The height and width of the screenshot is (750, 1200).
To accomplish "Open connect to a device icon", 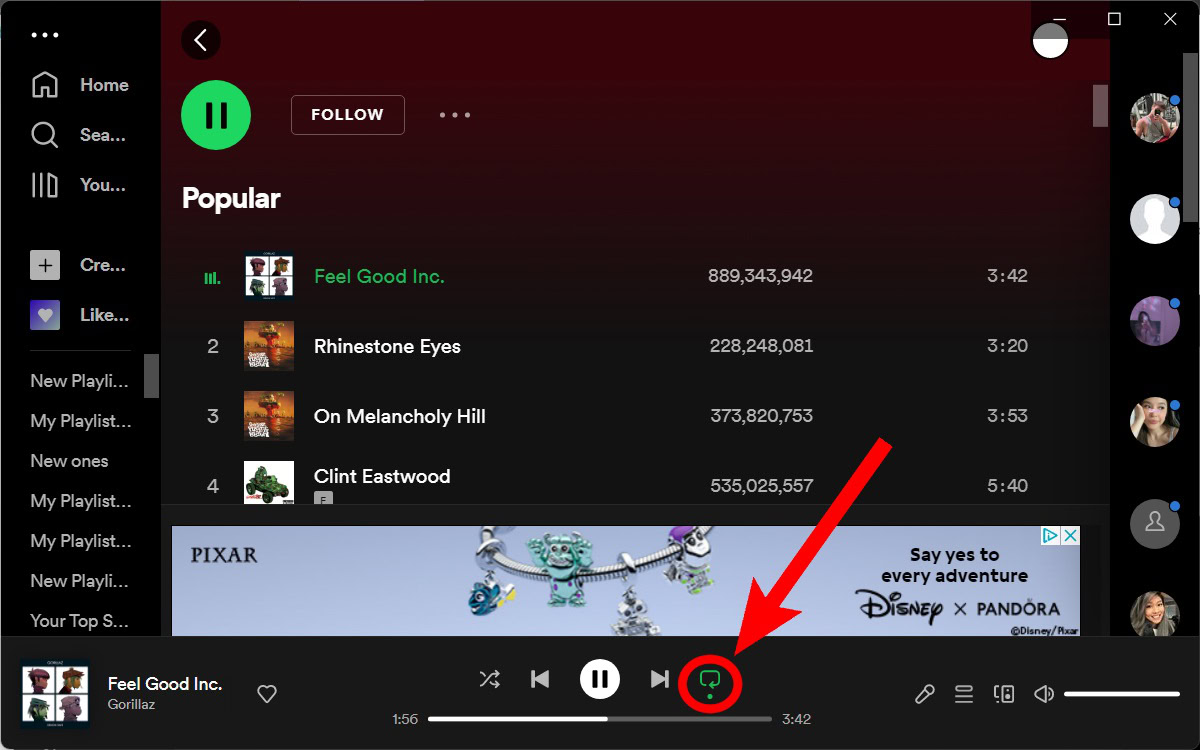I will pyautogui.click(x=1004, y=694).
